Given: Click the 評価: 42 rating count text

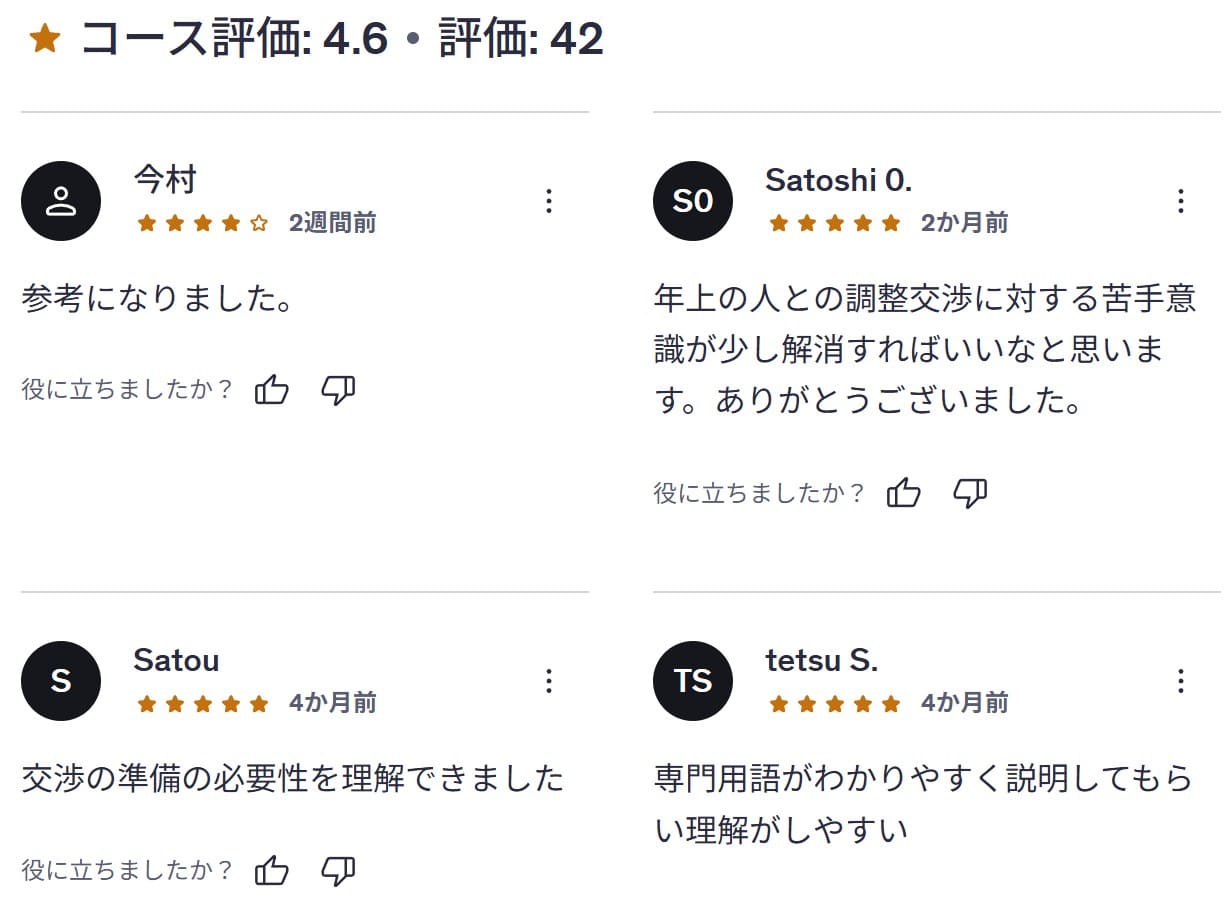Looking at the screenshot, I should pyautogui.click(x=520, y=38).
